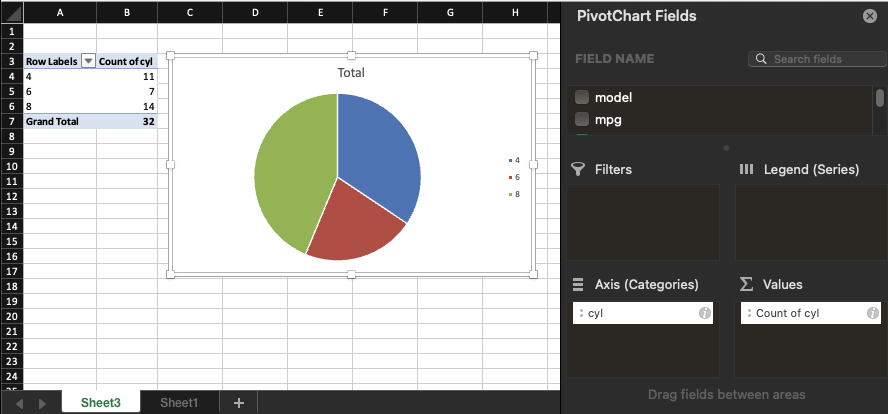
Task: Enable the model field checkbox
Action: point(581,97)
